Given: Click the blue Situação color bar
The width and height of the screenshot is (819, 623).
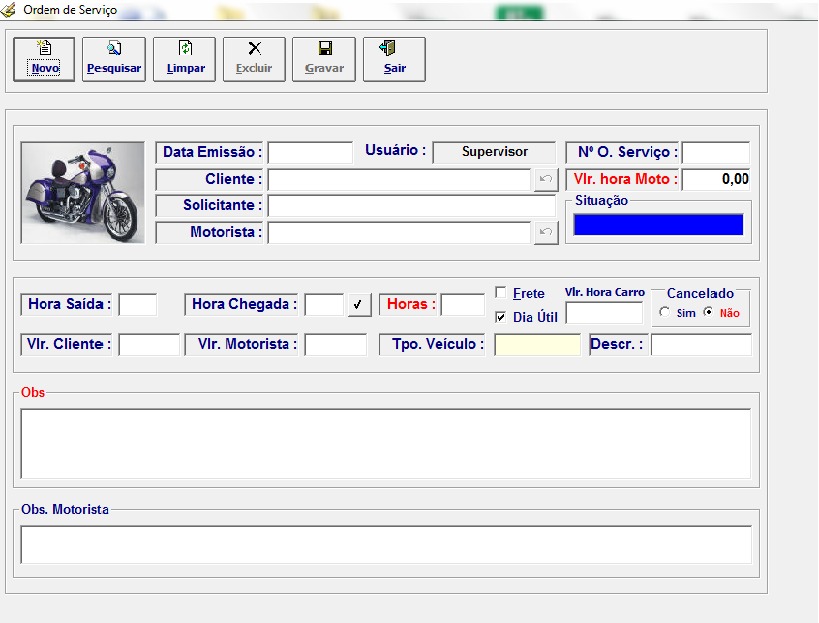Looking at the screenshot, I should pos(658,225).
